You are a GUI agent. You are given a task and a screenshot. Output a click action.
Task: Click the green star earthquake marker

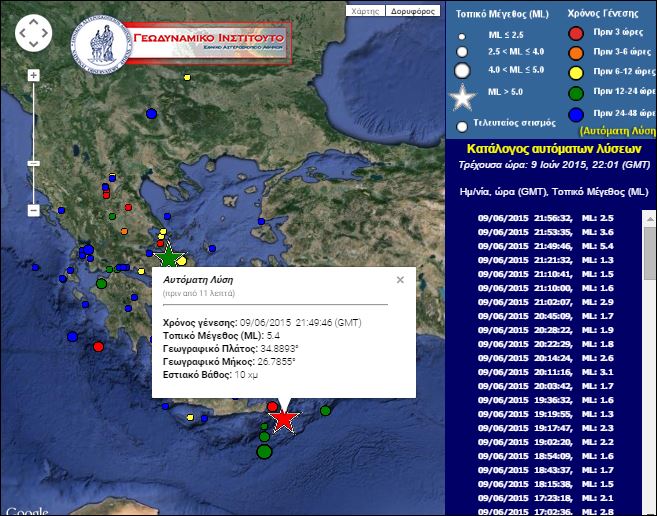pyautogui.click(x=168, y=256)
